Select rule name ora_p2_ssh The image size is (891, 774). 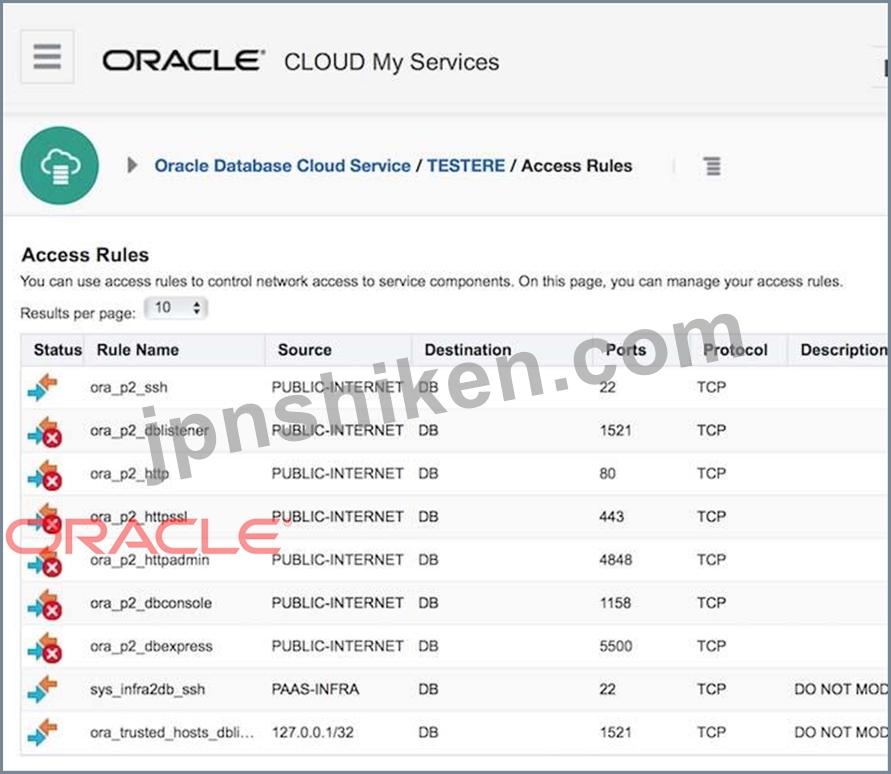click(128, 388)
